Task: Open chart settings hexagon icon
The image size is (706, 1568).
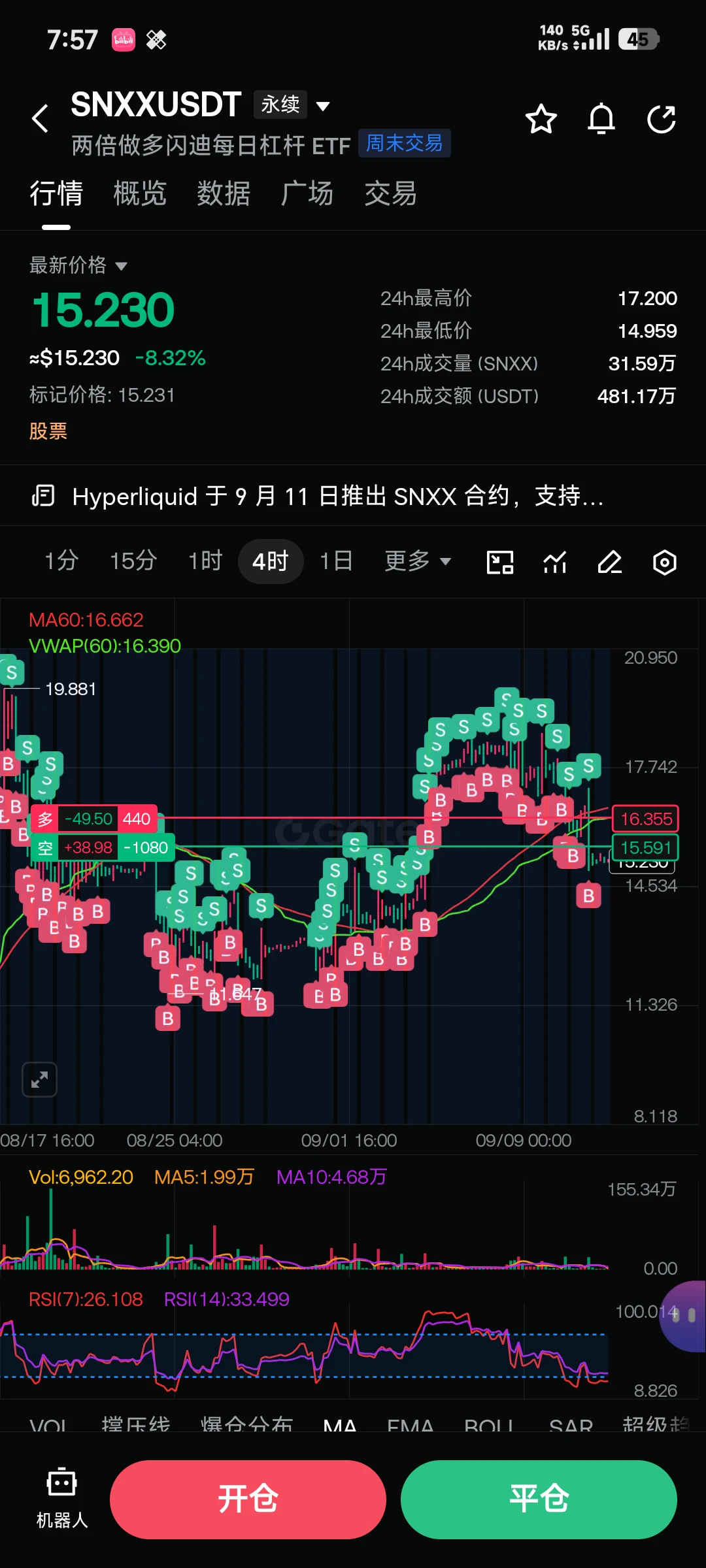Action: click(x=665, y=562)
